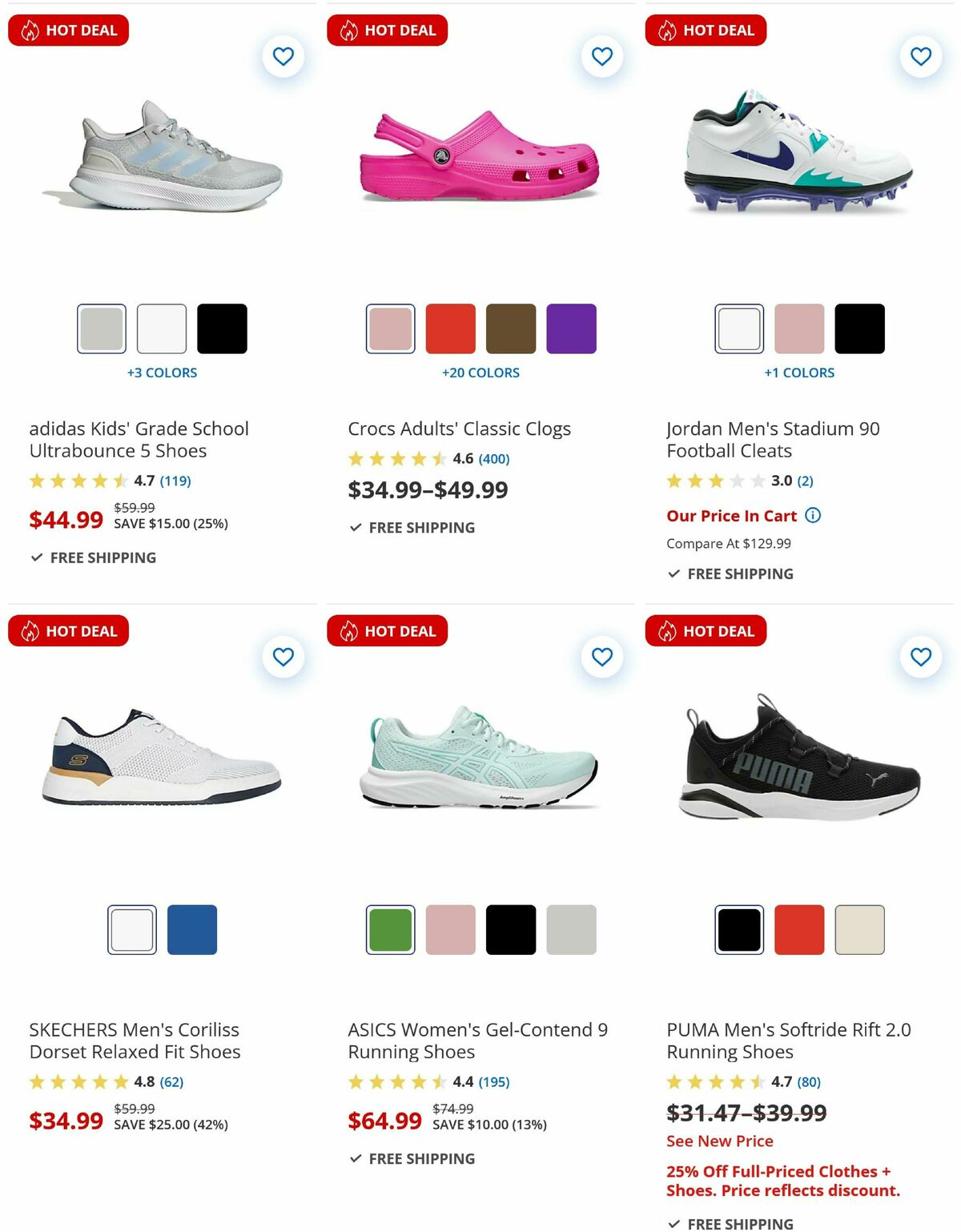961x1232 pixels.
Task: Expand the +20 COLORS for Crocs Clogs
Action: [x=481, y=372]
